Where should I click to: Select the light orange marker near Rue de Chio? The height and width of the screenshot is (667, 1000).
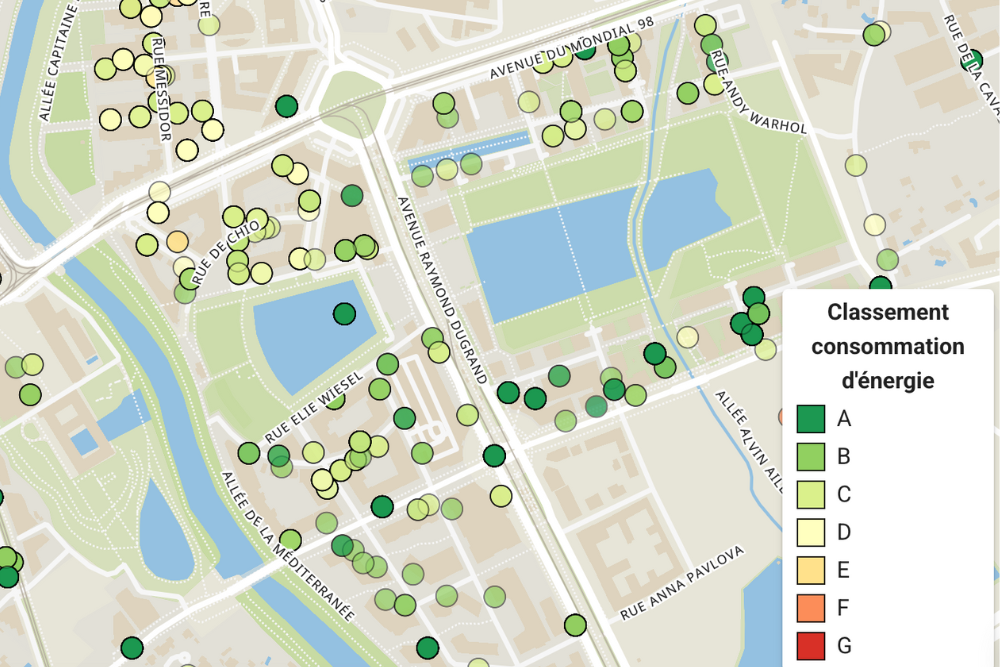pos(177,241)
